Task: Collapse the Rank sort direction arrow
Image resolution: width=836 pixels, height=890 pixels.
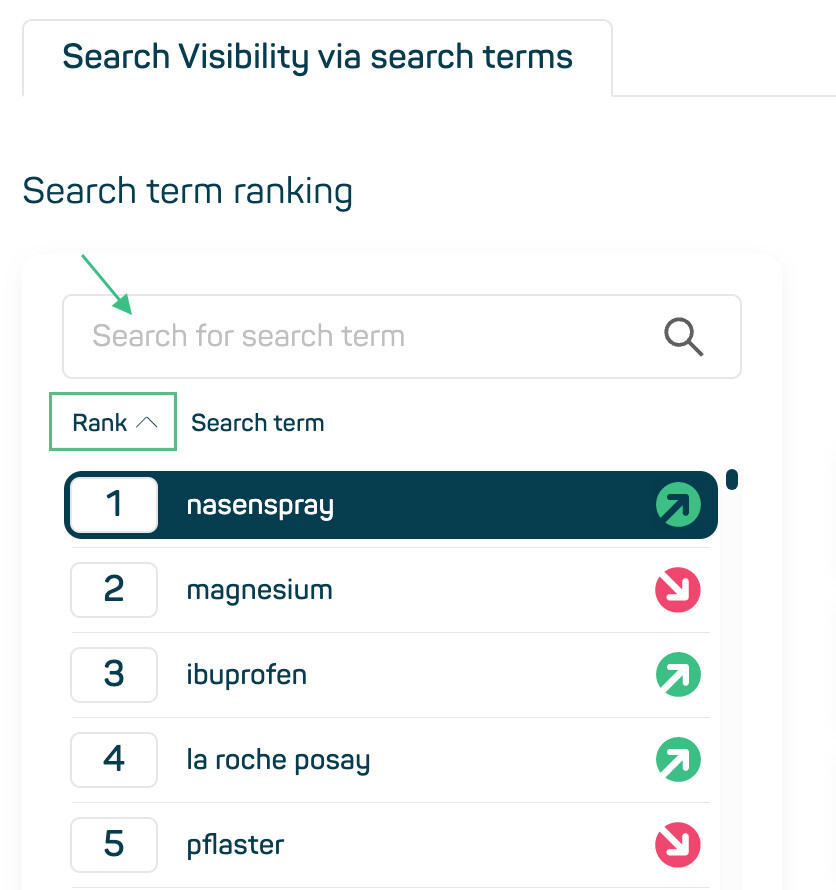Action: [x=148, y=421]
